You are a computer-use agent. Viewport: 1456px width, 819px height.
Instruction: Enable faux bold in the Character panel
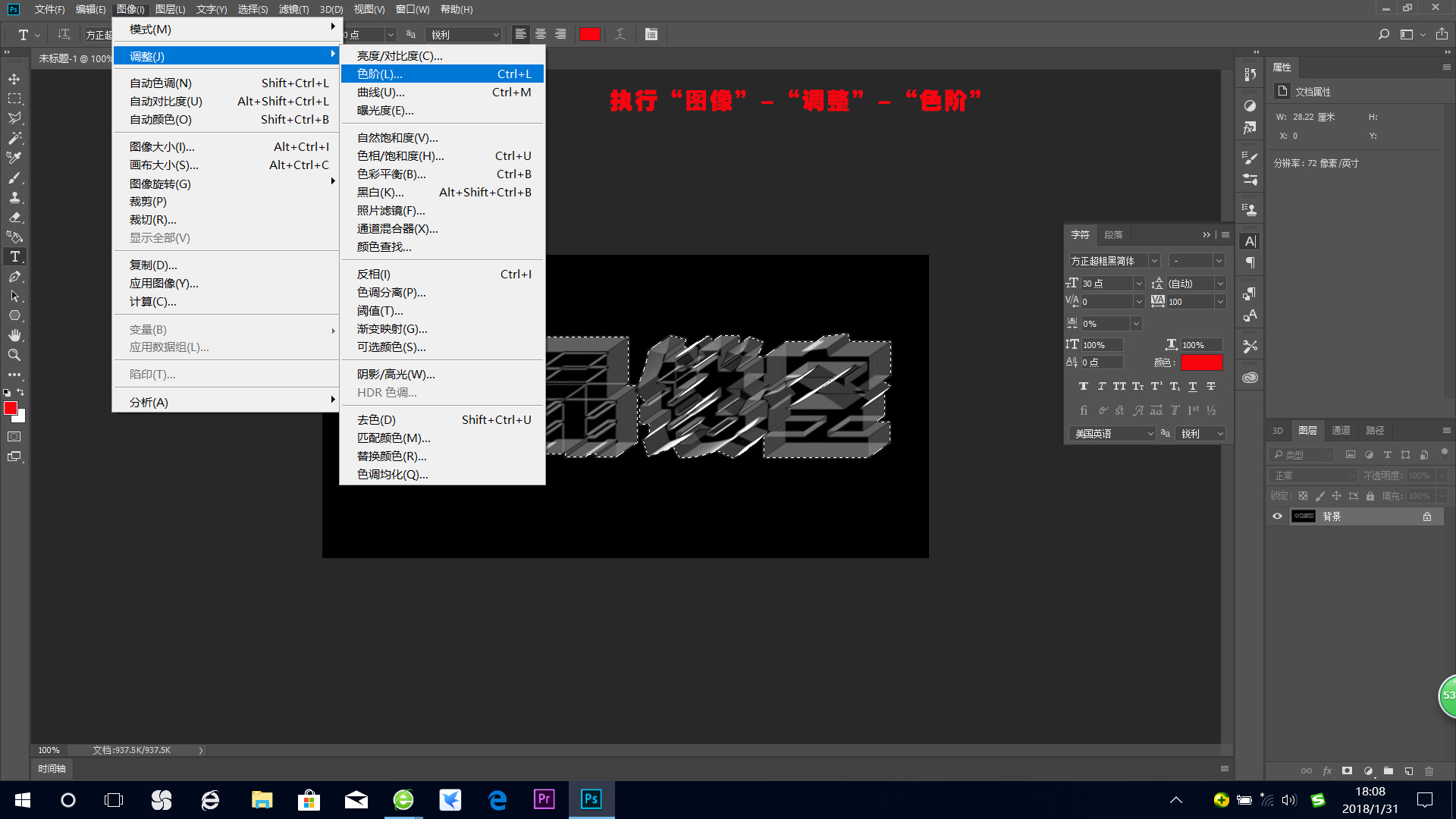1083,386
